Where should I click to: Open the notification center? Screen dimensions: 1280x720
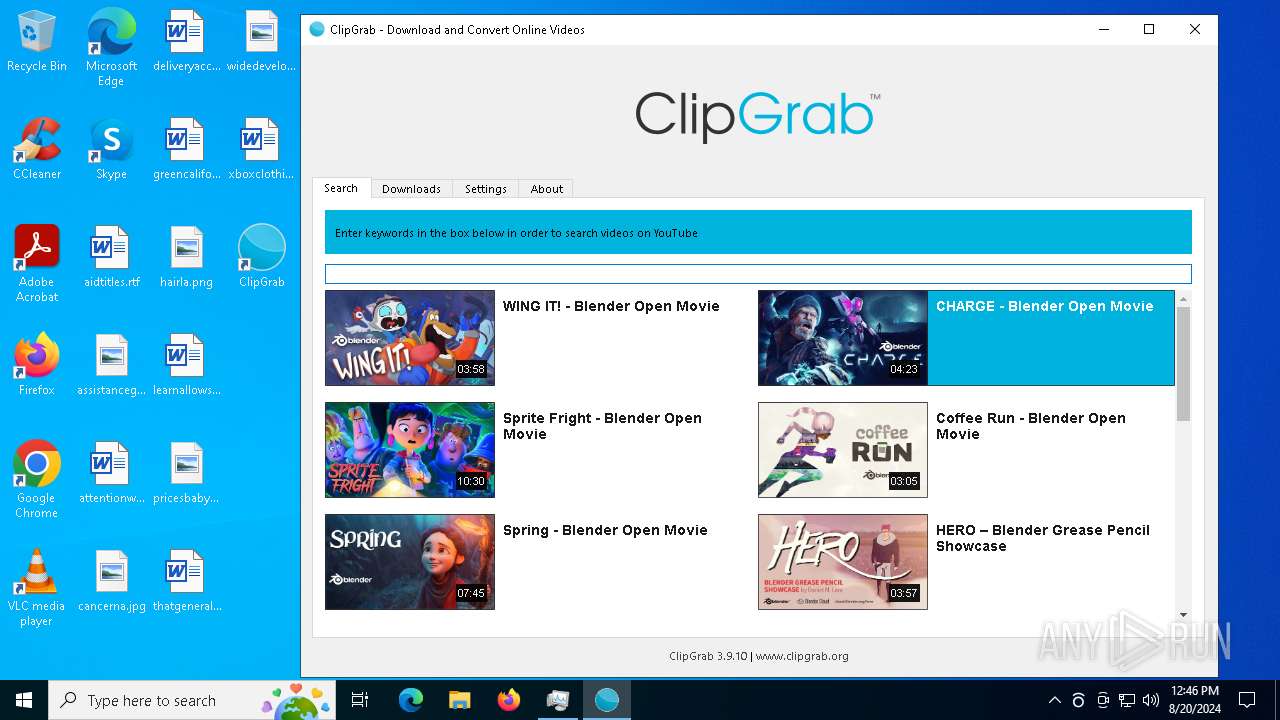pyautogui.click(x=1247, y=700)
